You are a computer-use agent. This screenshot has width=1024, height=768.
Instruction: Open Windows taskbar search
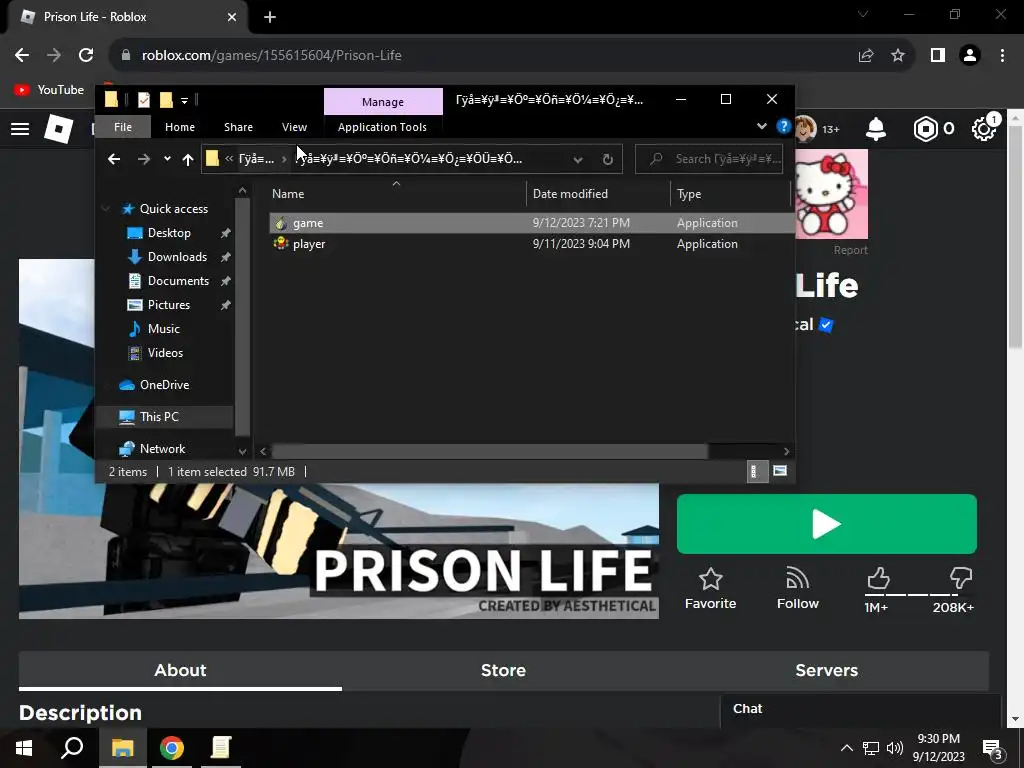(x=72, y=748)
